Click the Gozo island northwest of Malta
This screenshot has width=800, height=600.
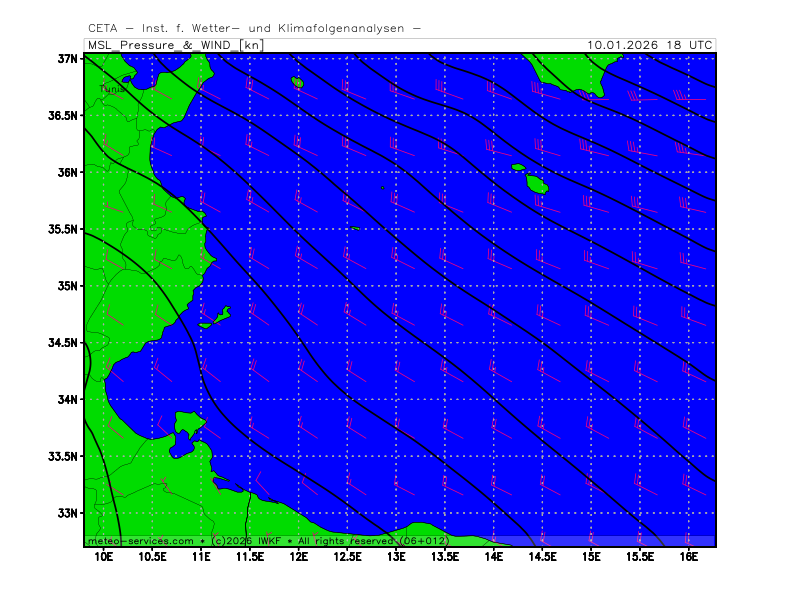tap(518, 167)
